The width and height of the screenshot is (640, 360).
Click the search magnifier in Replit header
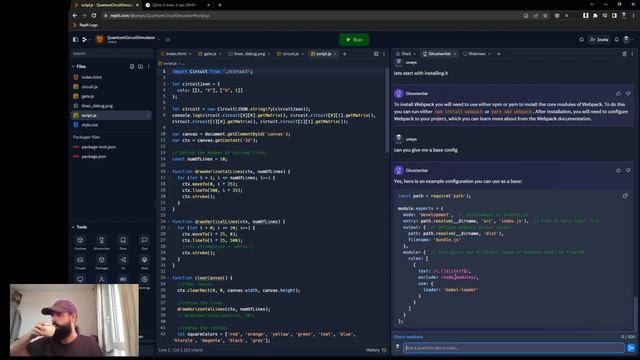tap(581, 40)
